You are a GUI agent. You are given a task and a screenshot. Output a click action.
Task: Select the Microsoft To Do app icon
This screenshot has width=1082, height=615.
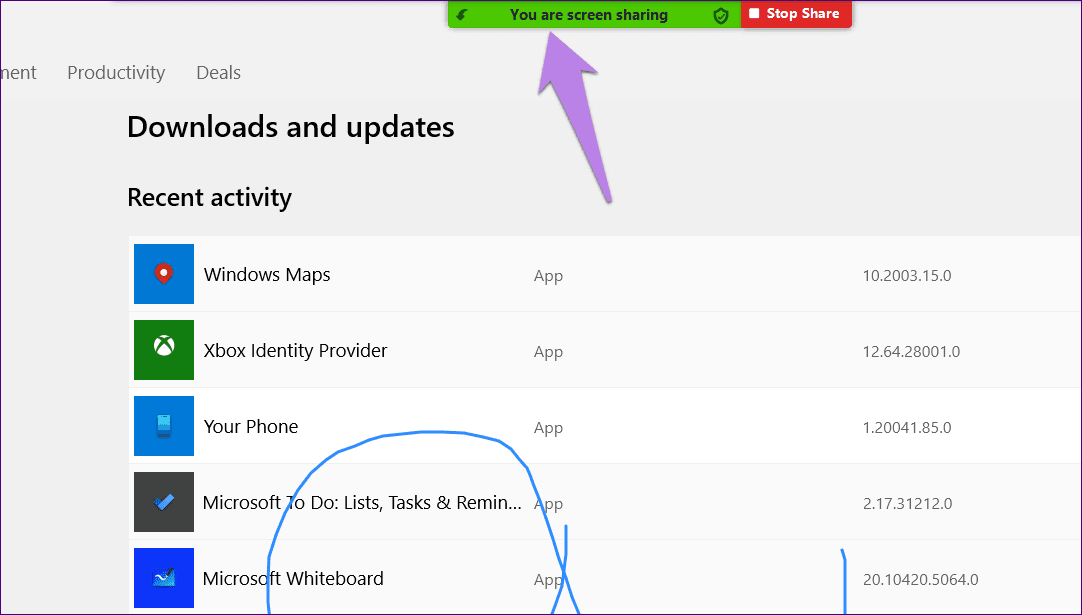(164, 502)
